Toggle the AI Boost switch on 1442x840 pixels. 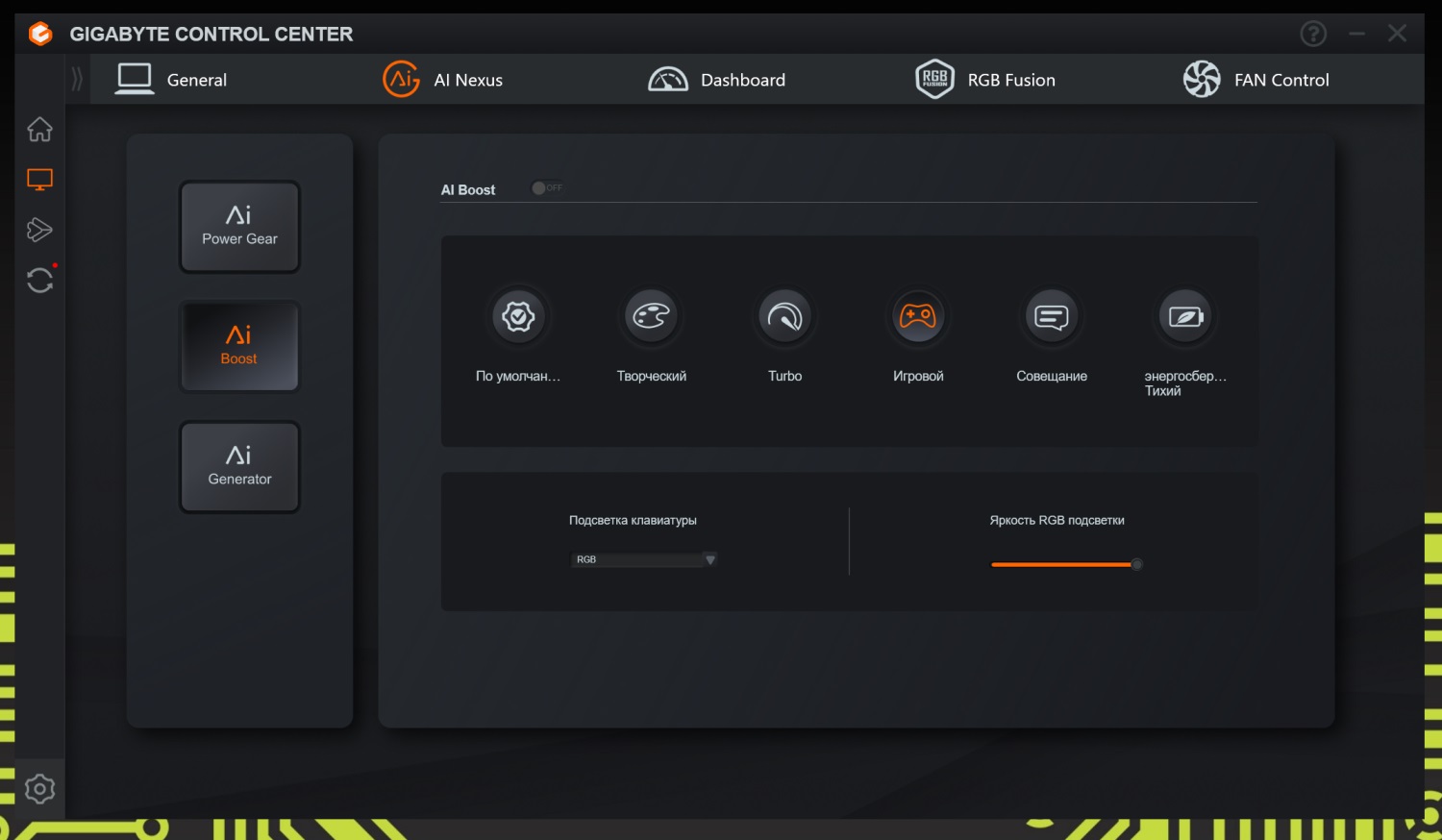[x=547, y=188]
